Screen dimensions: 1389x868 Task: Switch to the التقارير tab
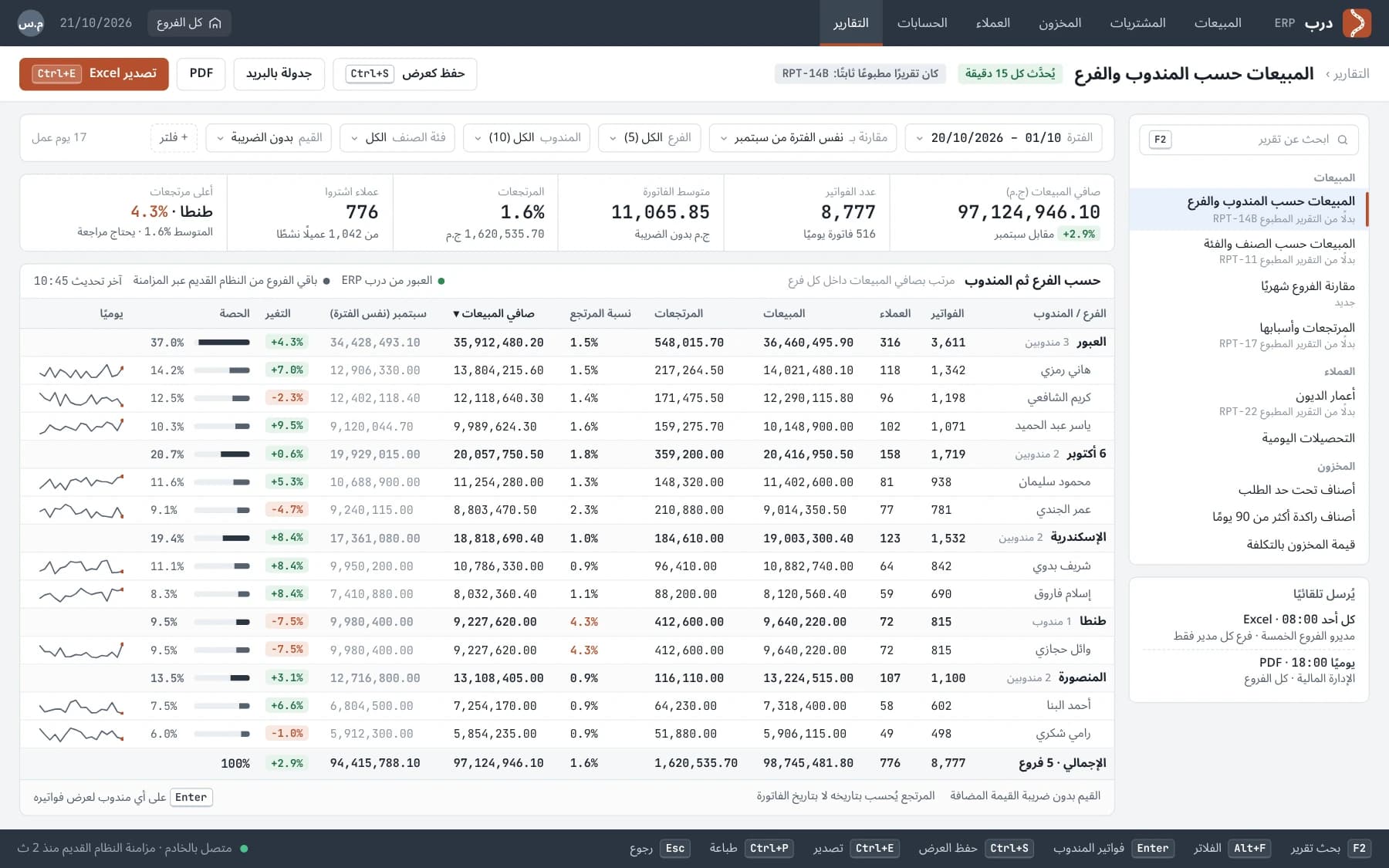(x=850, y=23)
